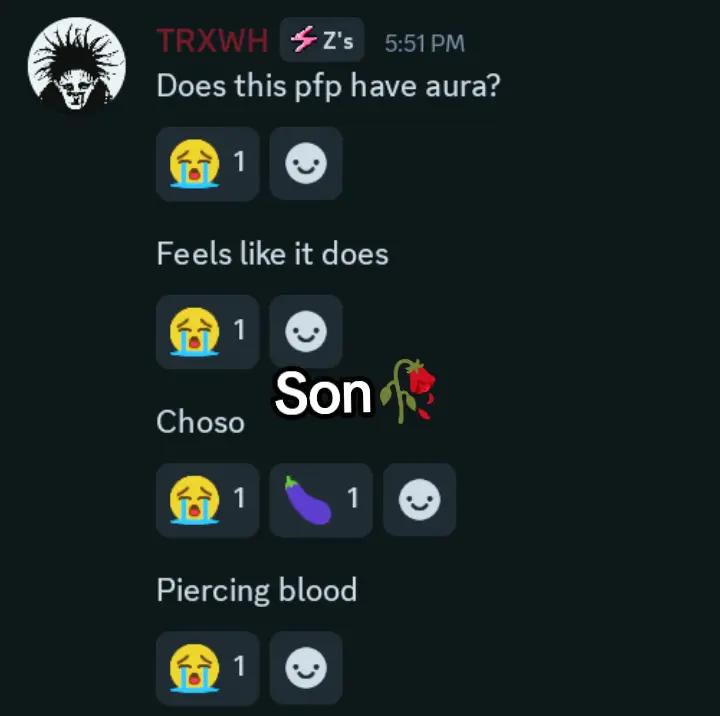
Task: Add reaction to 'Does this pfp have aura?' message
Action: pyautogui.click(x=306, y=163)
